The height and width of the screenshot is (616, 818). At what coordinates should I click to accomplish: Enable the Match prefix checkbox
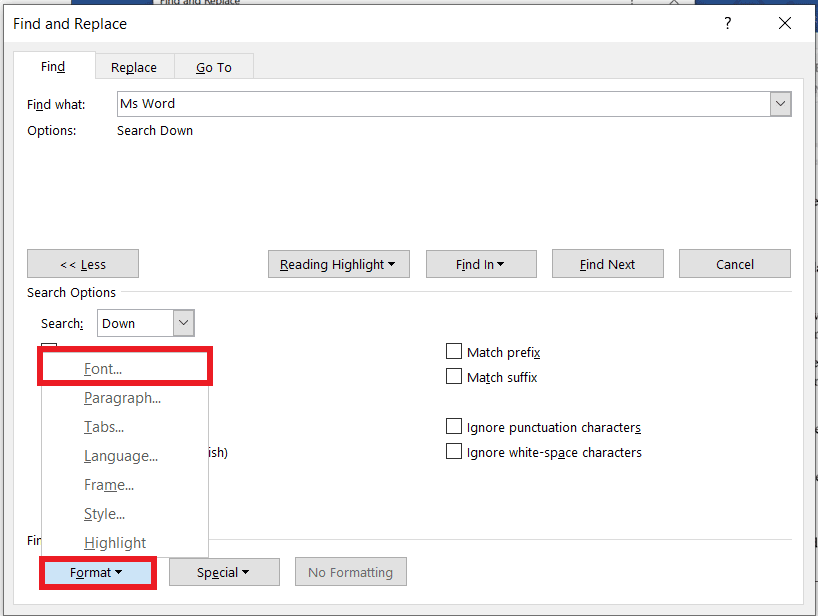coord(454,351)
